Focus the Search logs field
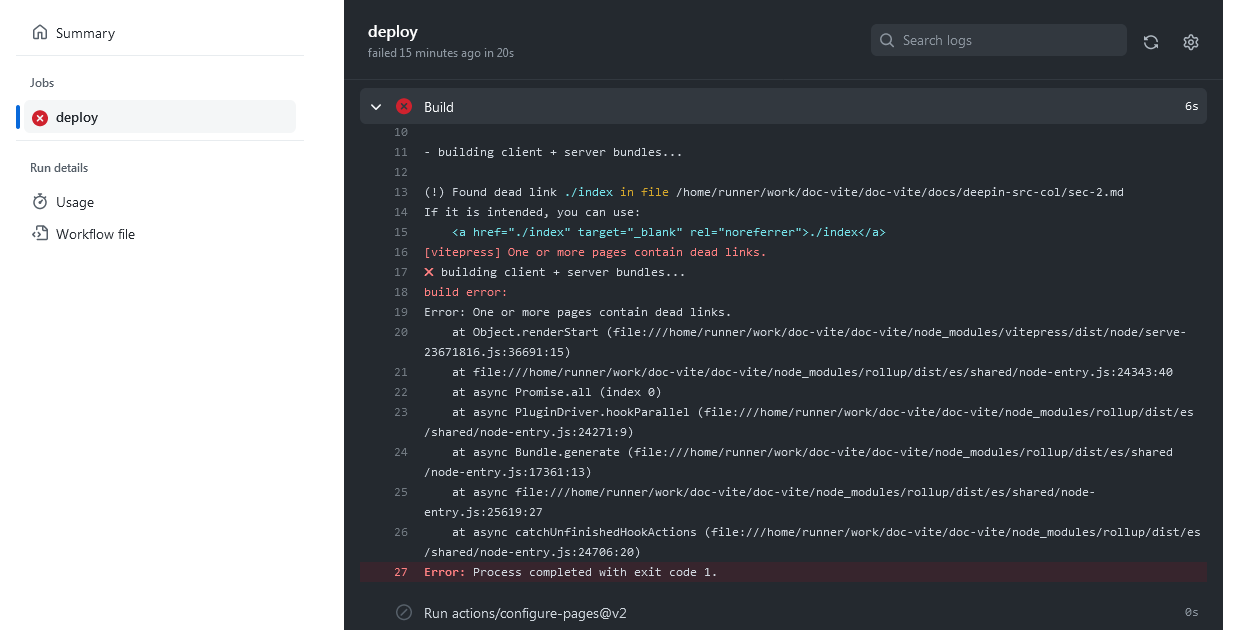1247x630 pixels. [999, 40]
